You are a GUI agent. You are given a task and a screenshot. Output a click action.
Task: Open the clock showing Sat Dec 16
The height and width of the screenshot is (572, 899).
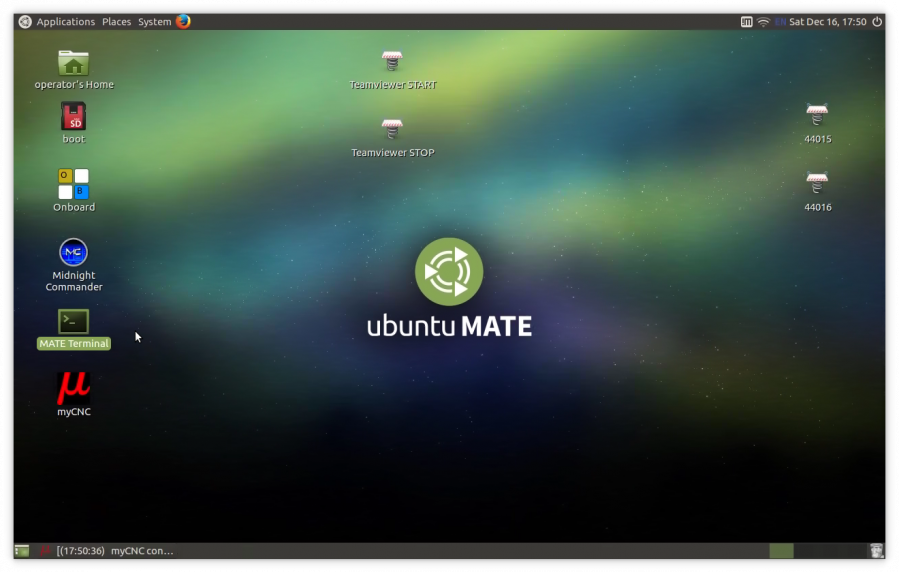point(827,22)
